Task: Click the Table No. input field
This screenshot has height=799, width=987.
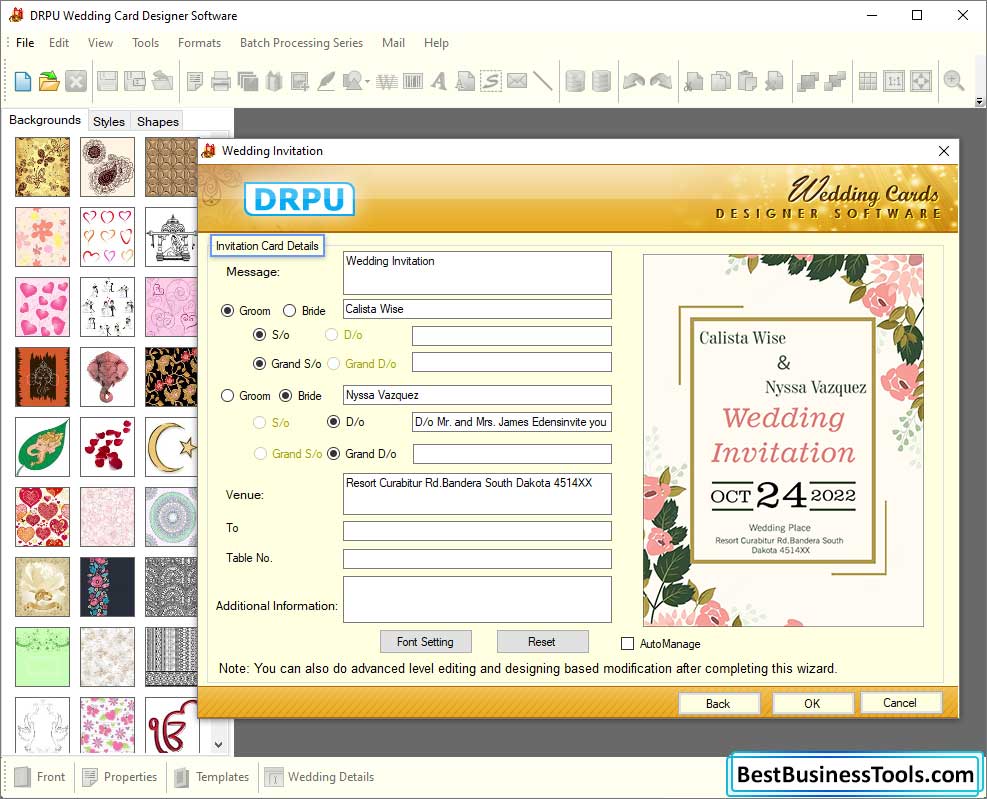Action: [x=477, y=558]
